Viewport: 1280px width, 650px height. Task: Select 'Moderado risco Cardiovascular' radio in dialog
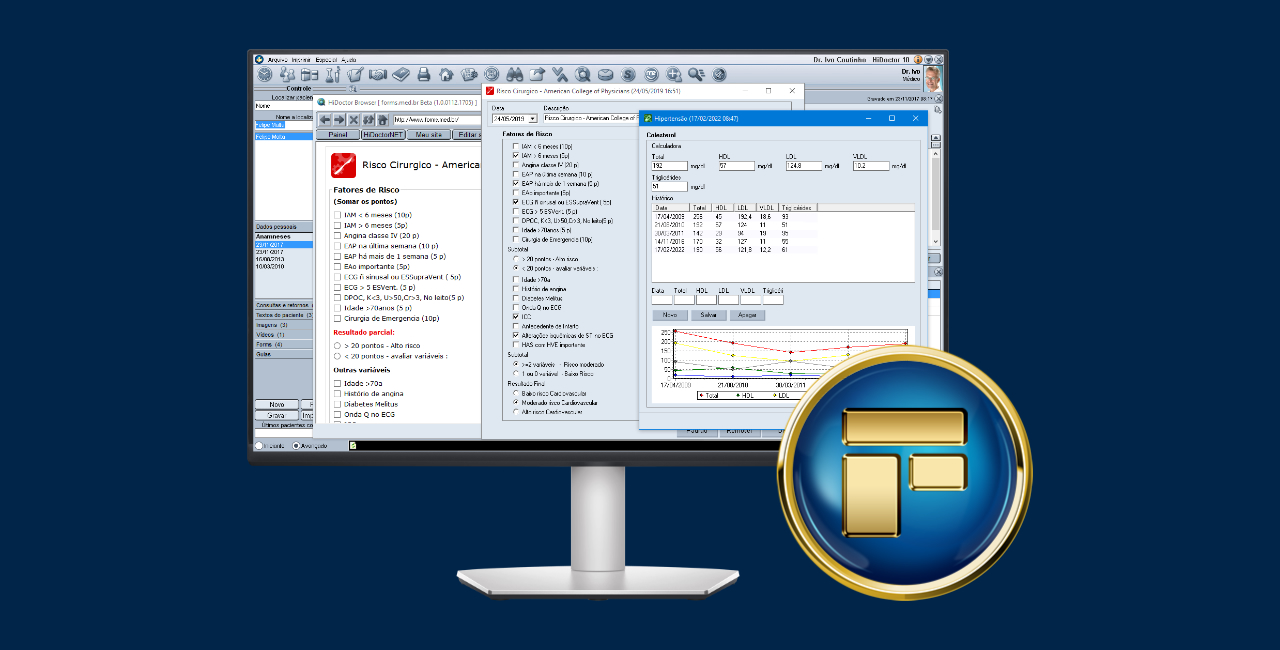(x=516, y=402)
